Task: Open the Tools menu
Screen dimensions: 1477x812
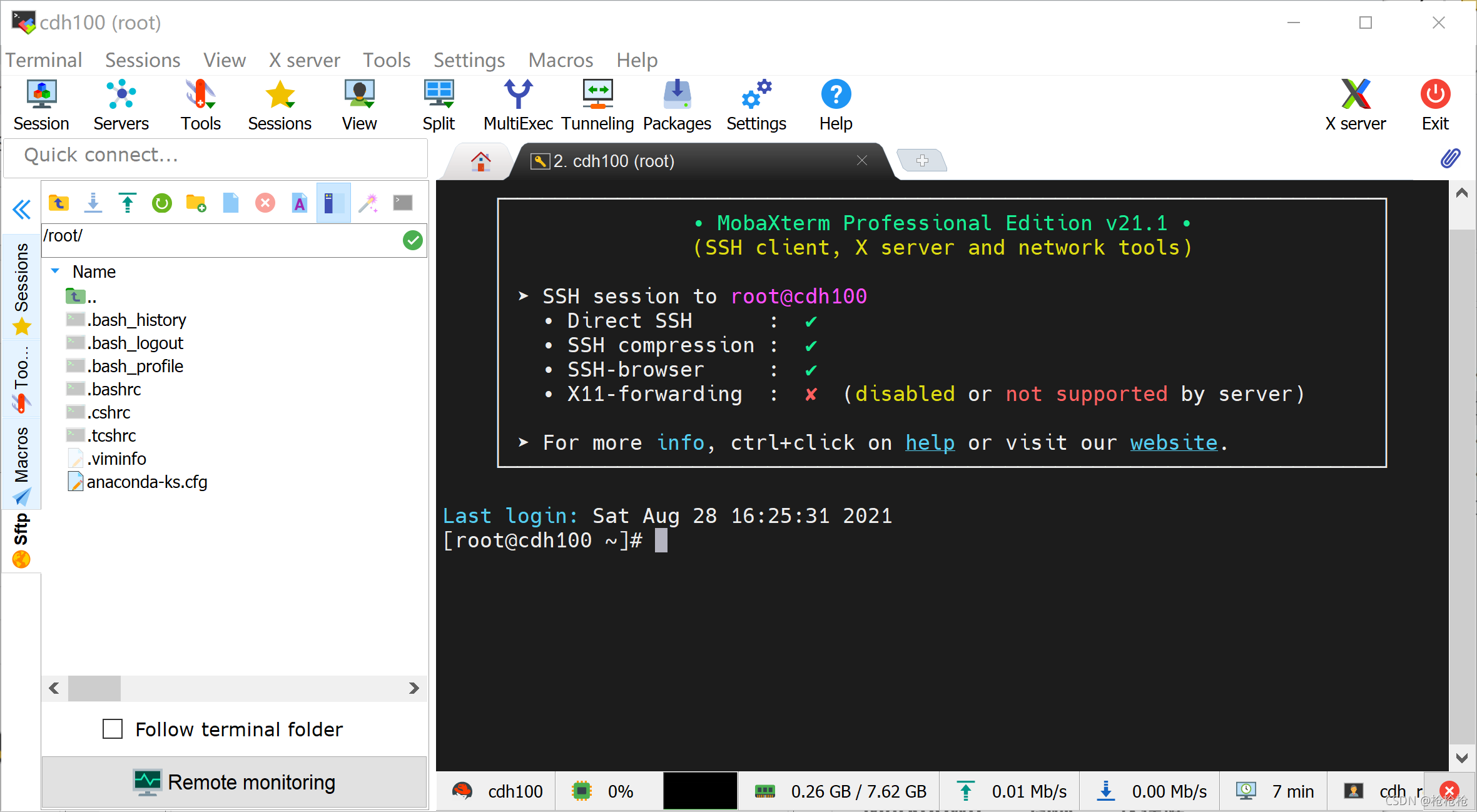Action: [387, 60]
